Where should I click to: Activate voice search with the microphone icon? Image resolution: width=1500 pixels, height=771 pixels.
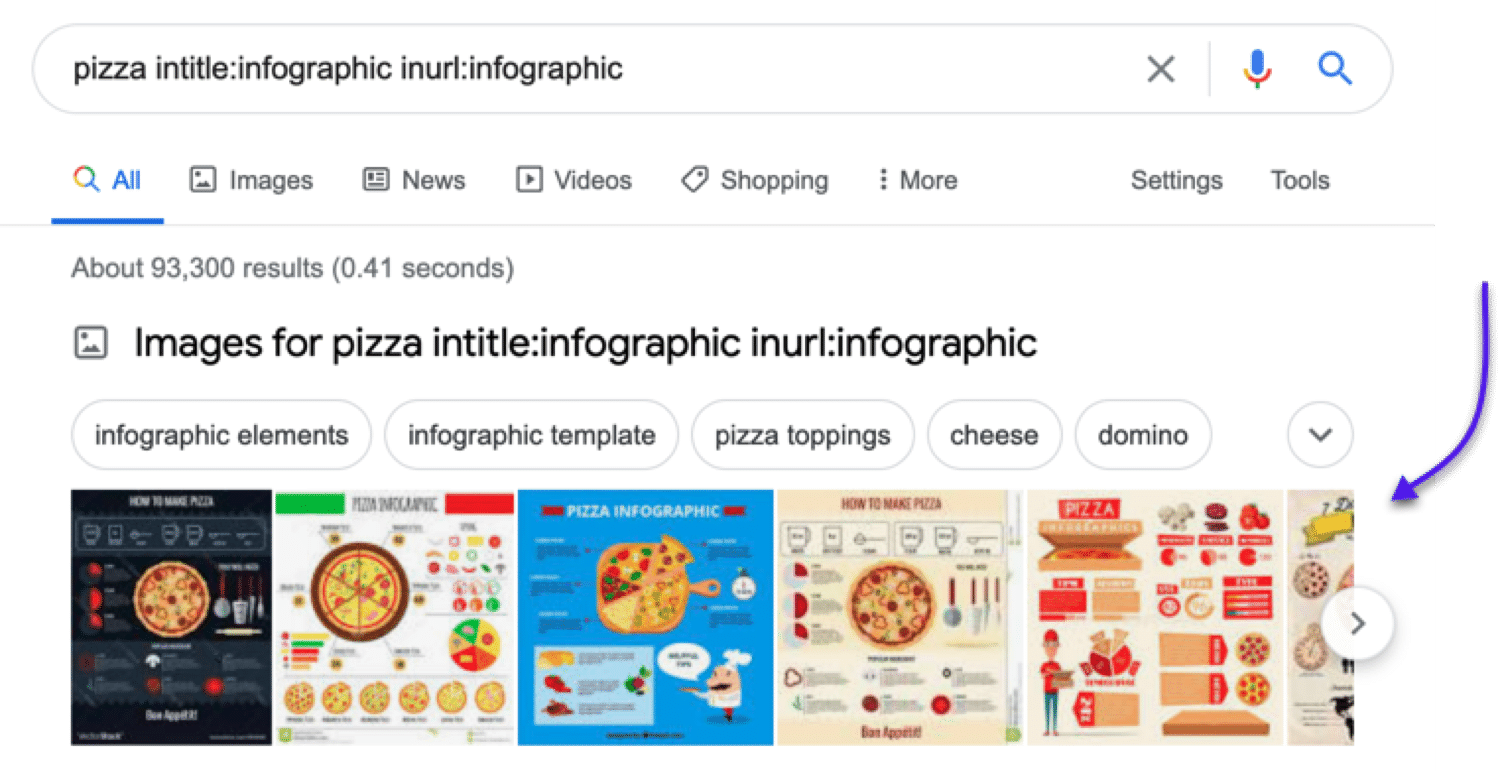coord(1256,69)
